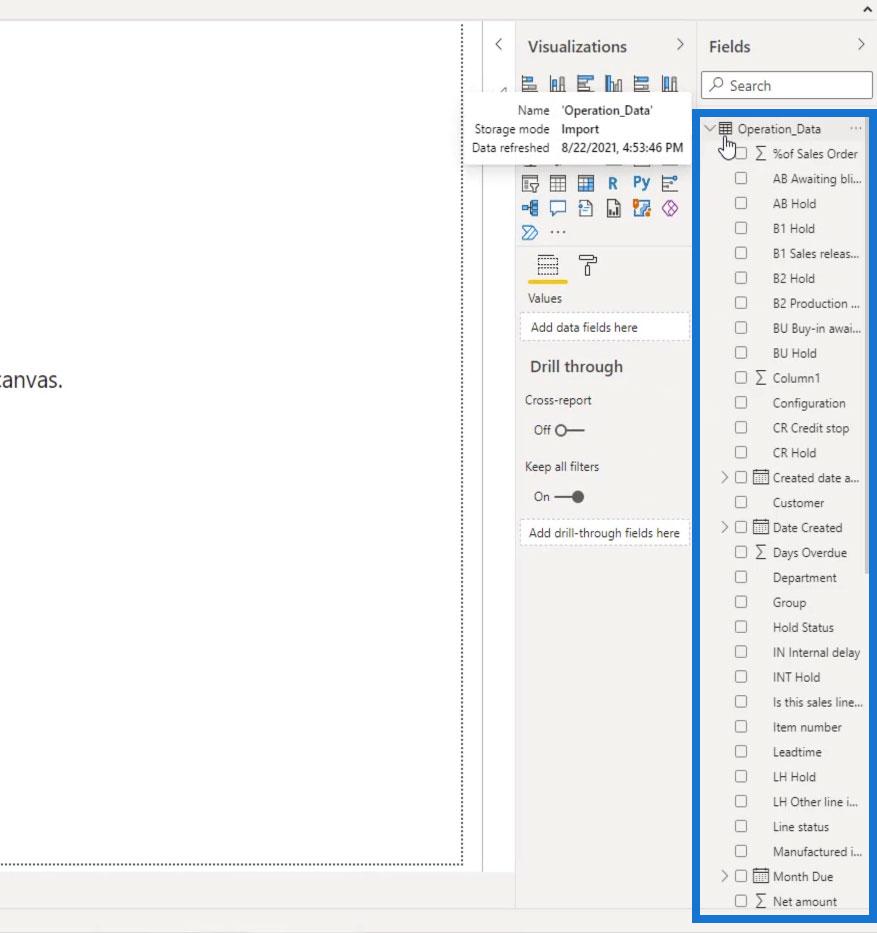
Task: Add a Python visual
Action: (641, 183)
